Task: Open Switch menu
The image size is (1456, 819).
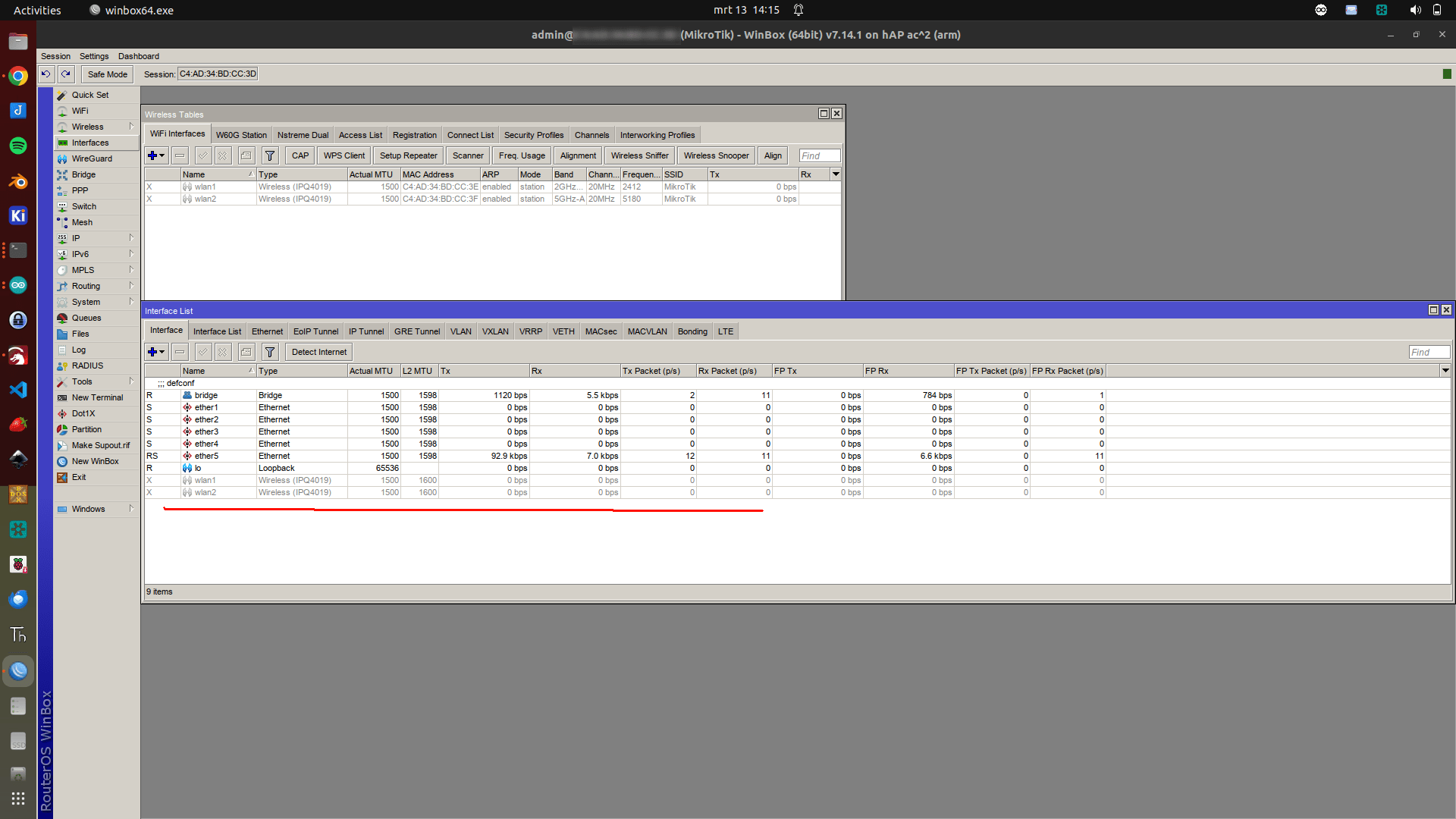Action: click(x=96, y=206)
